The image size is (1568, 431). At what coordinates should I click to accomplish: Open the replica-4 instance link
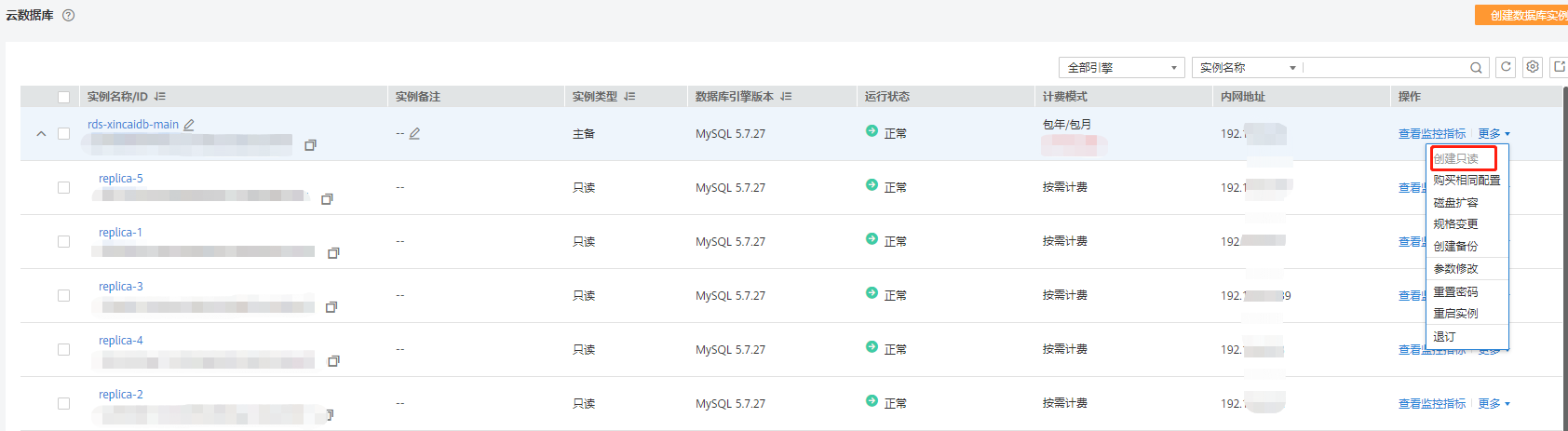121,341
